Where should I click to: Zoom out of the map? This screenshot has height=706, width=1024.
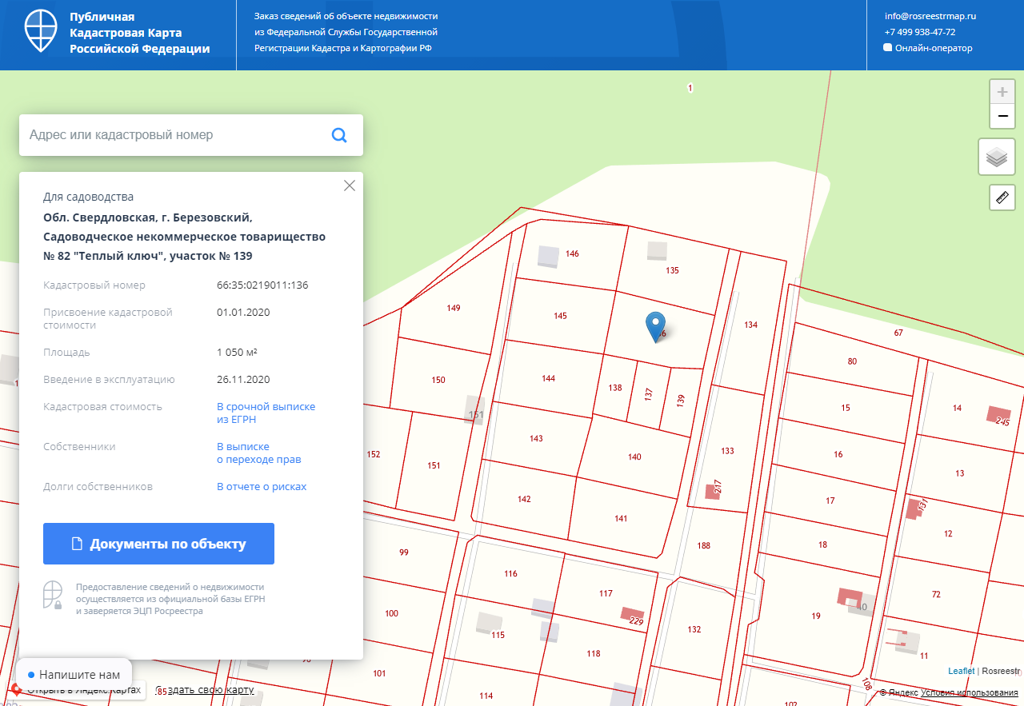tap(1002, 117)
